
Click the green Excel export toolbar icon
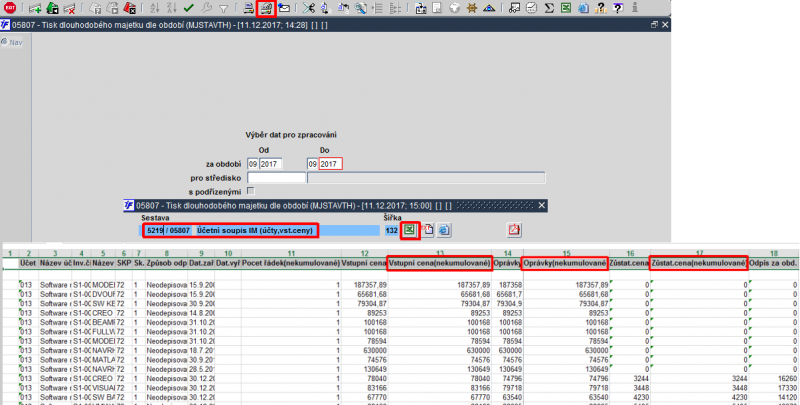[x=566, y=8]
